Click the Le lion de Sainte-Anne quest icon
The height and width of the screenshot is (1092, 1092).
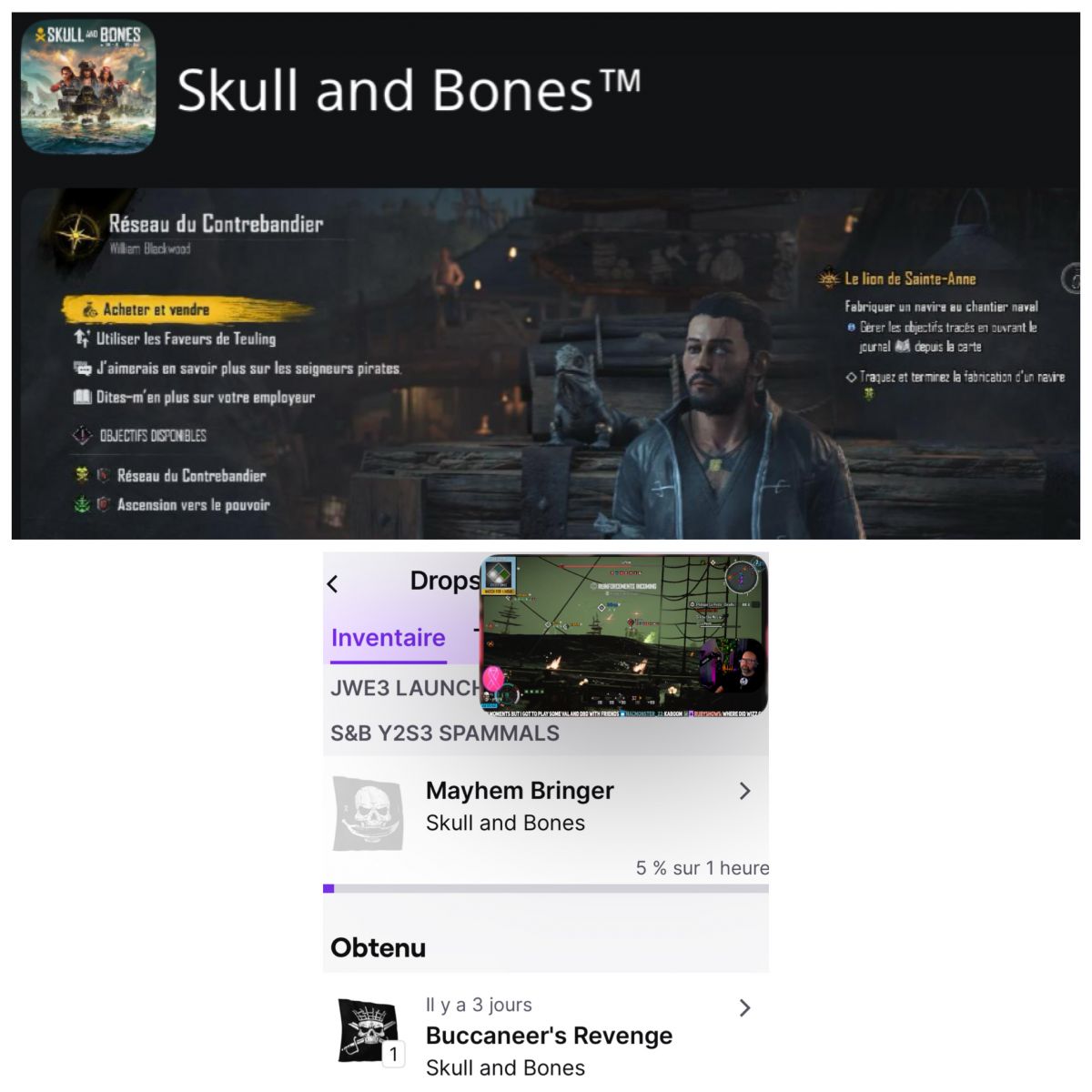(829, 278)
